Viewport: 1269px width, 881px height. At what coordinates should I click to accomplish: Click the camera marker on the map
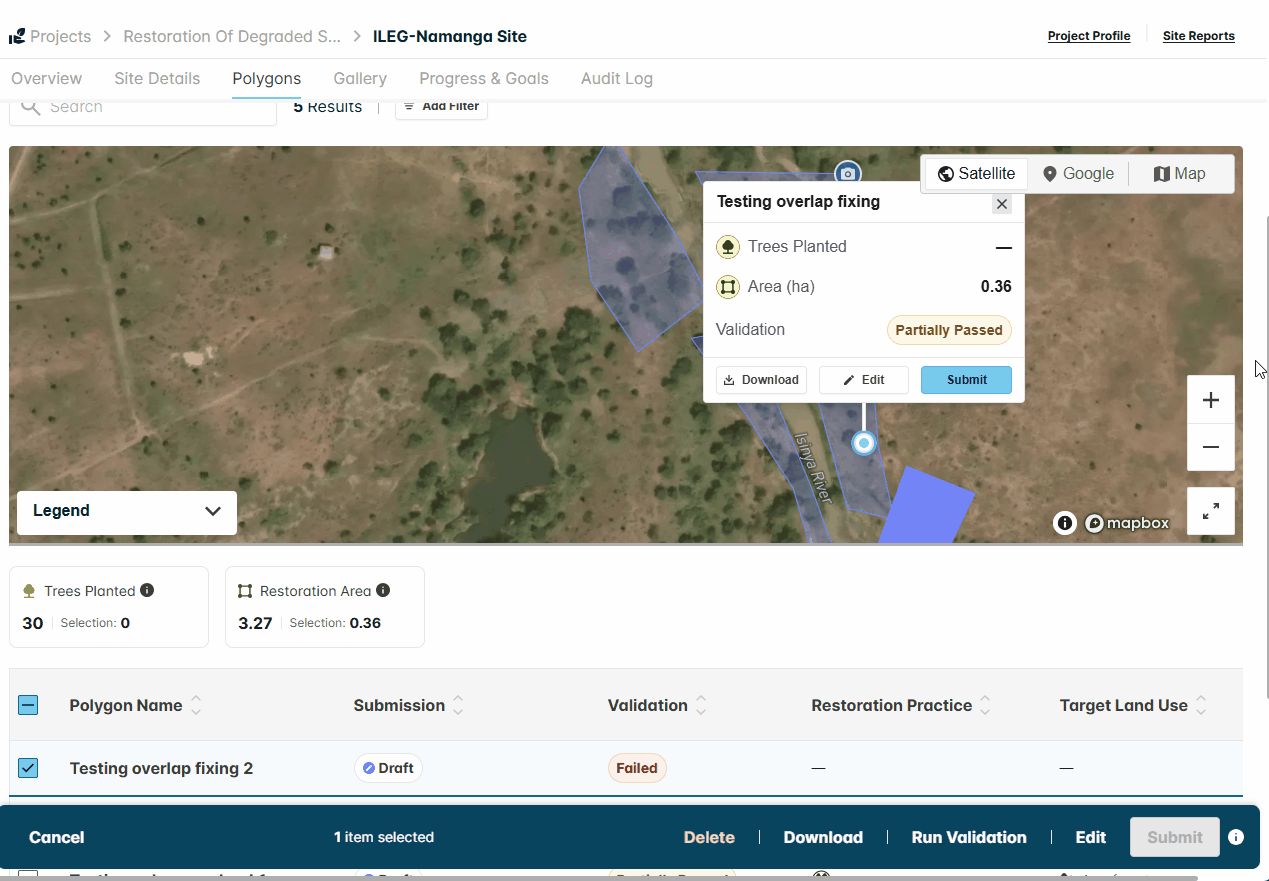848,173
